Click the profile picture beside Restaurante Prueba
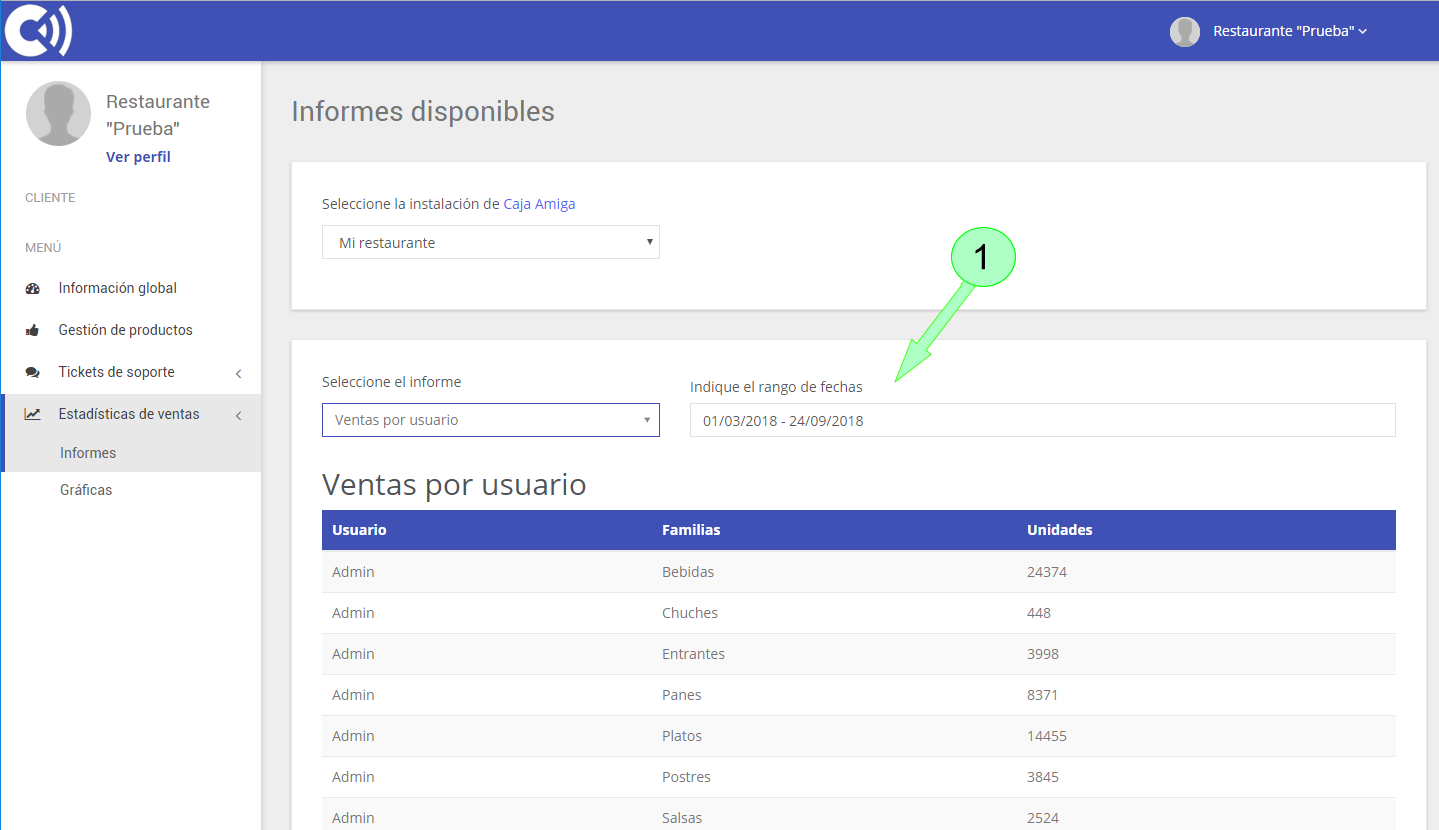 [x=1184, y=31]
